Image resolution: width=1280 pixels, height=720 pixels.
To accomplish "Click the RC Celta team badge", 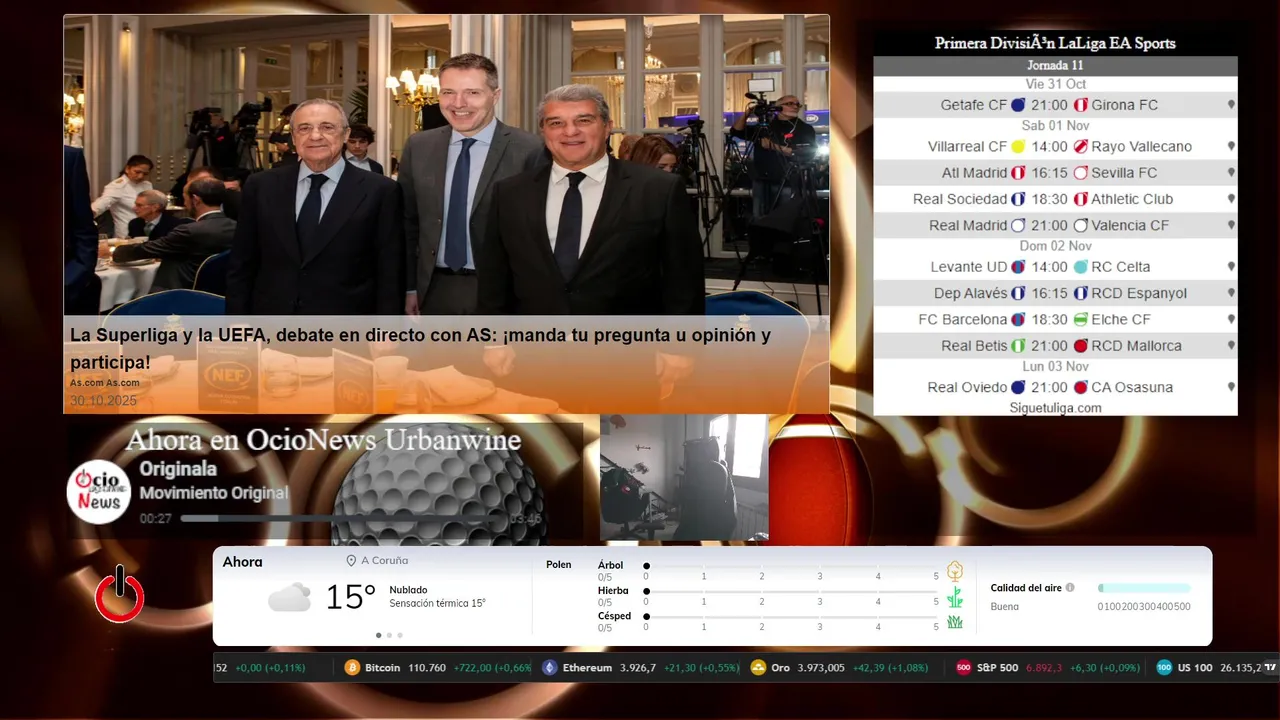I will pos(1081,267).
